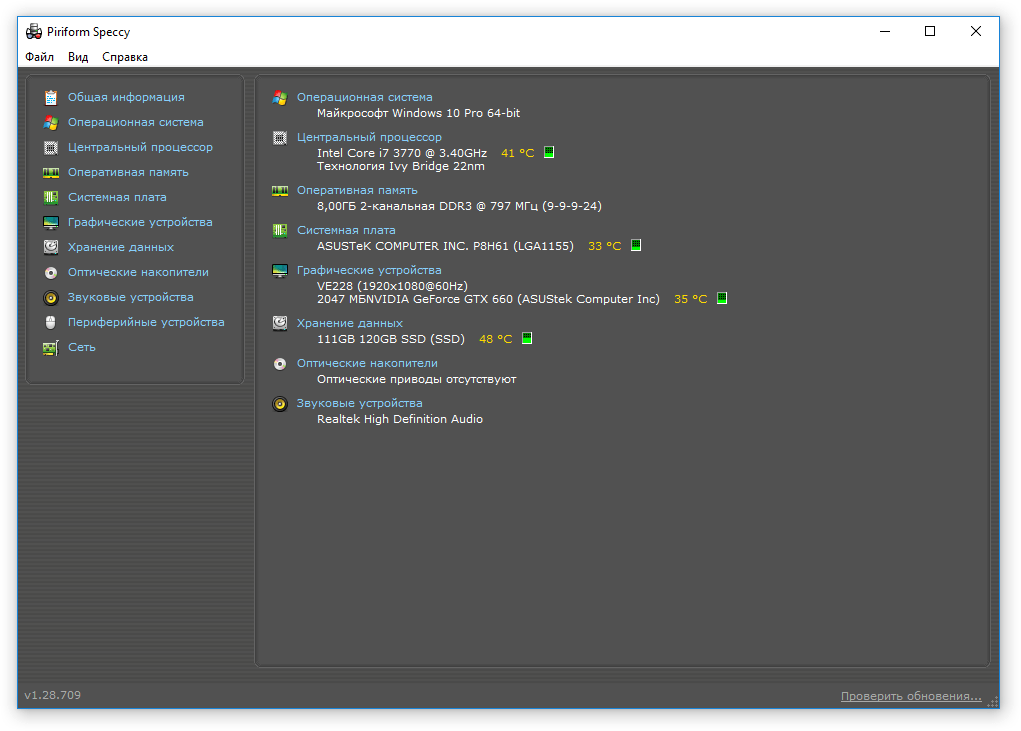Minimize the Piriform Speccy window
The height and width of the screenshot is (731, 1021).
point(885,31)
